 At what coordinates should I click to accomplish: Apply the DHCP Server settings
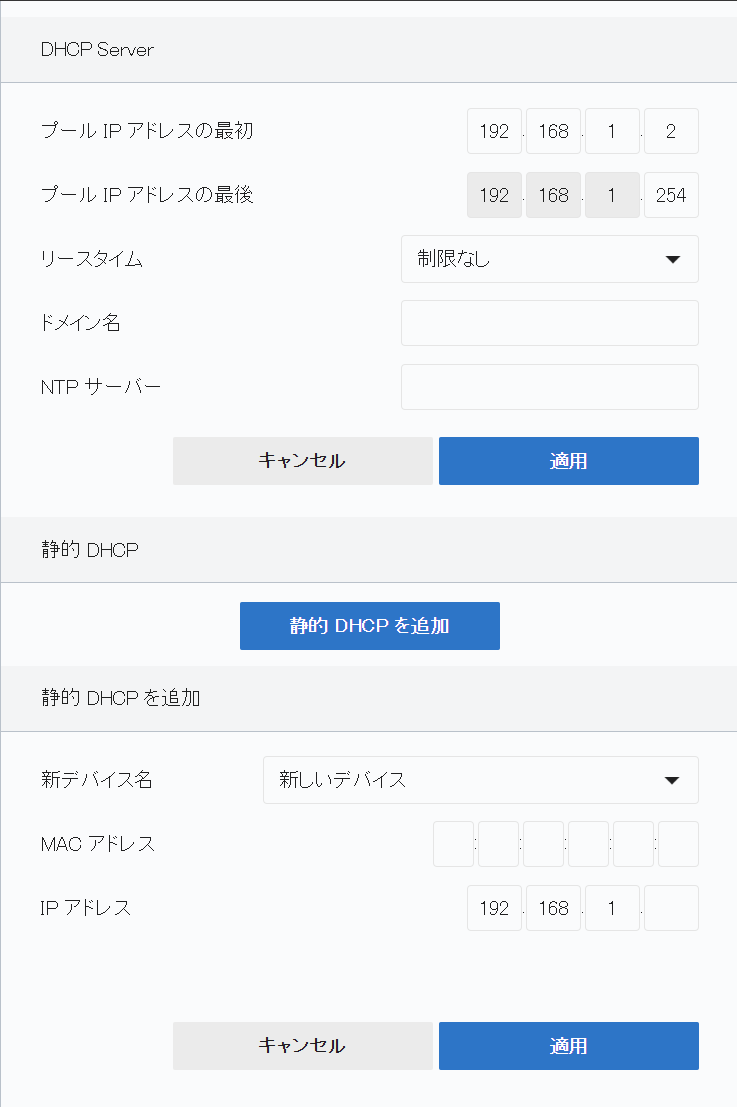[568, 461]
